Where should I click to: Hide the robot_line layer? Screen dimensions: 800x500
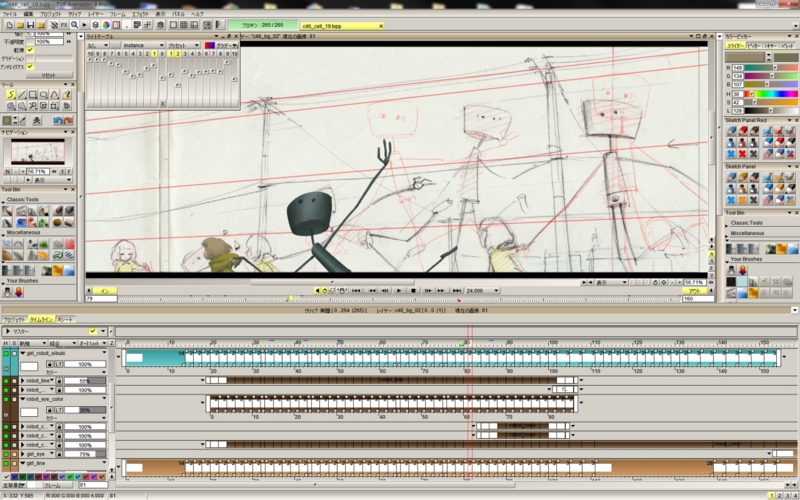(x=6, y=381)
